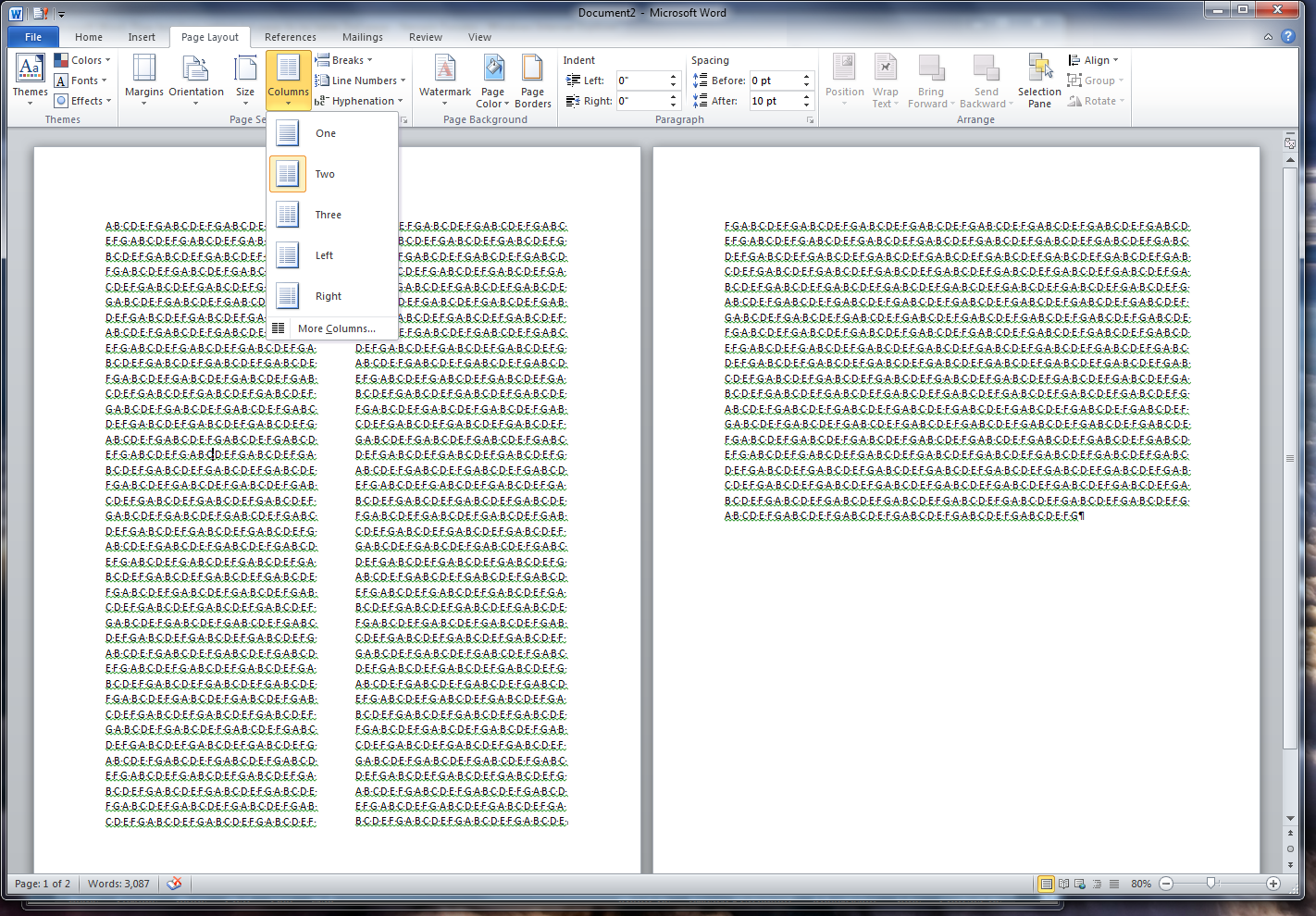Open the Selection Pane
The width and height of the screenshot is (1316, 916).
point(1039,80)
